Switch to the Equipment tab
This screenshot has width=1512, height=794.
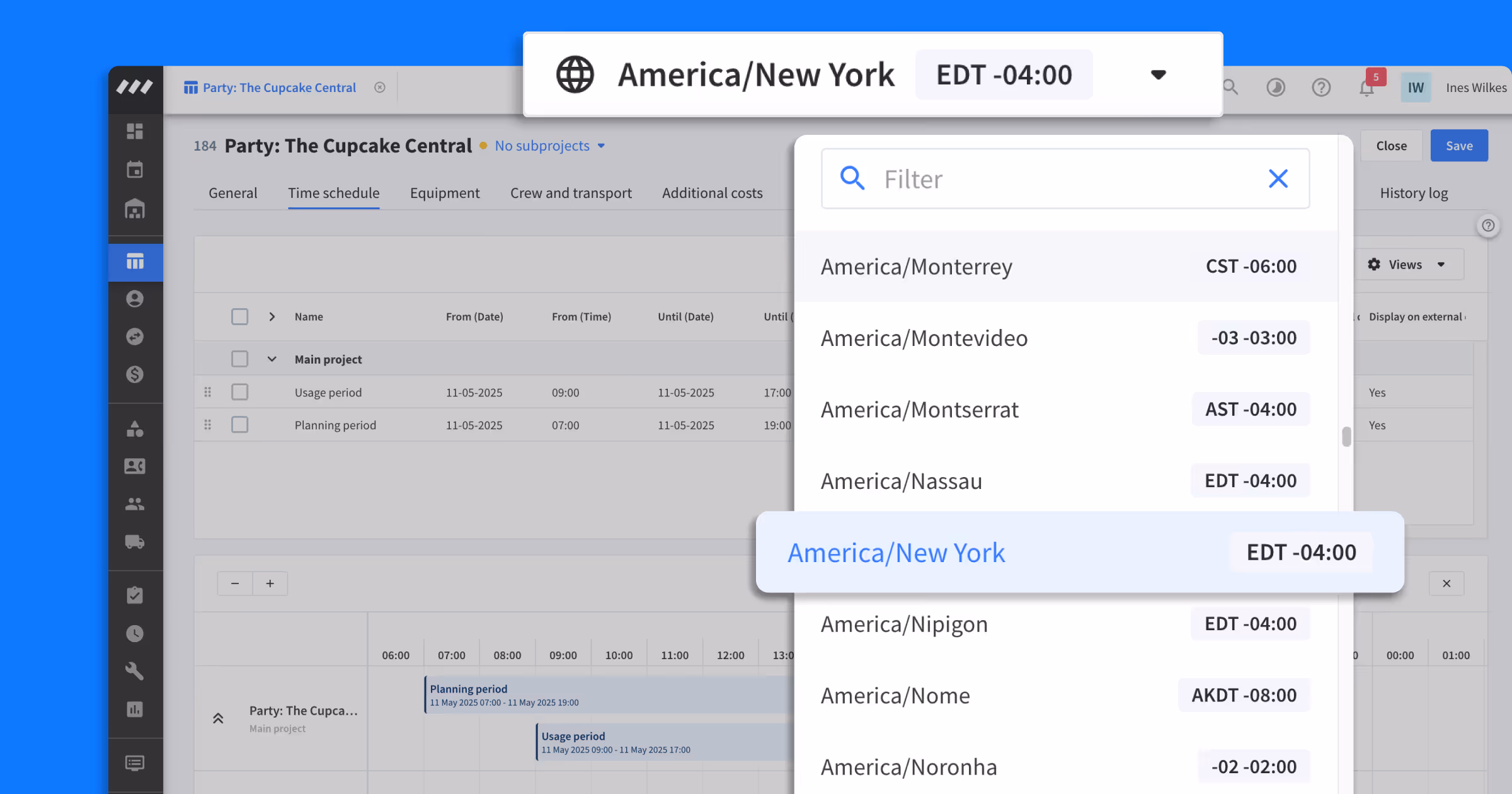[x=444, y=193]
